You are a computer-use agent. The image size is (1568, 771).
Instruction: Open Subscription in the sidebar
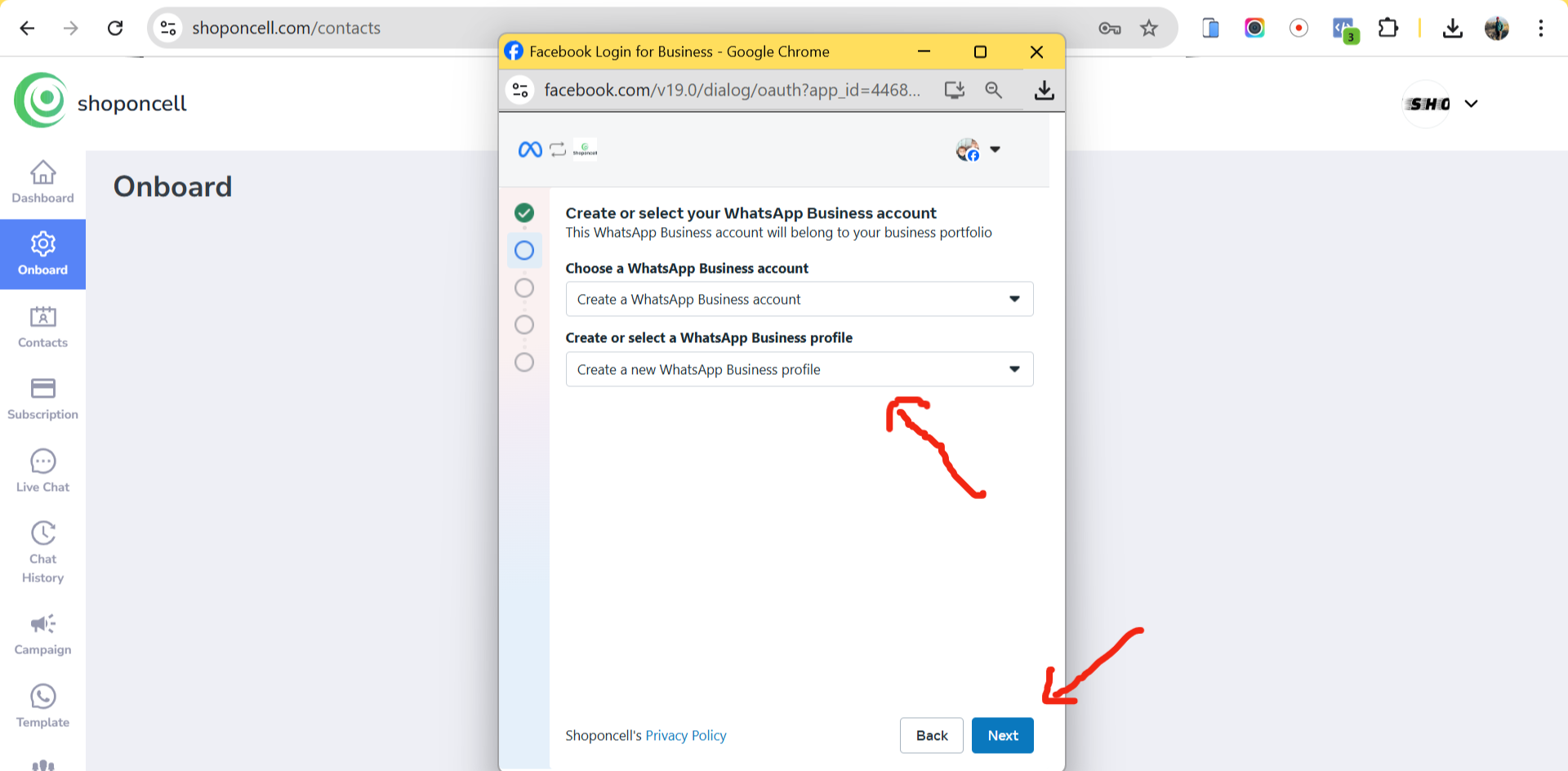(x=42, y=399)
